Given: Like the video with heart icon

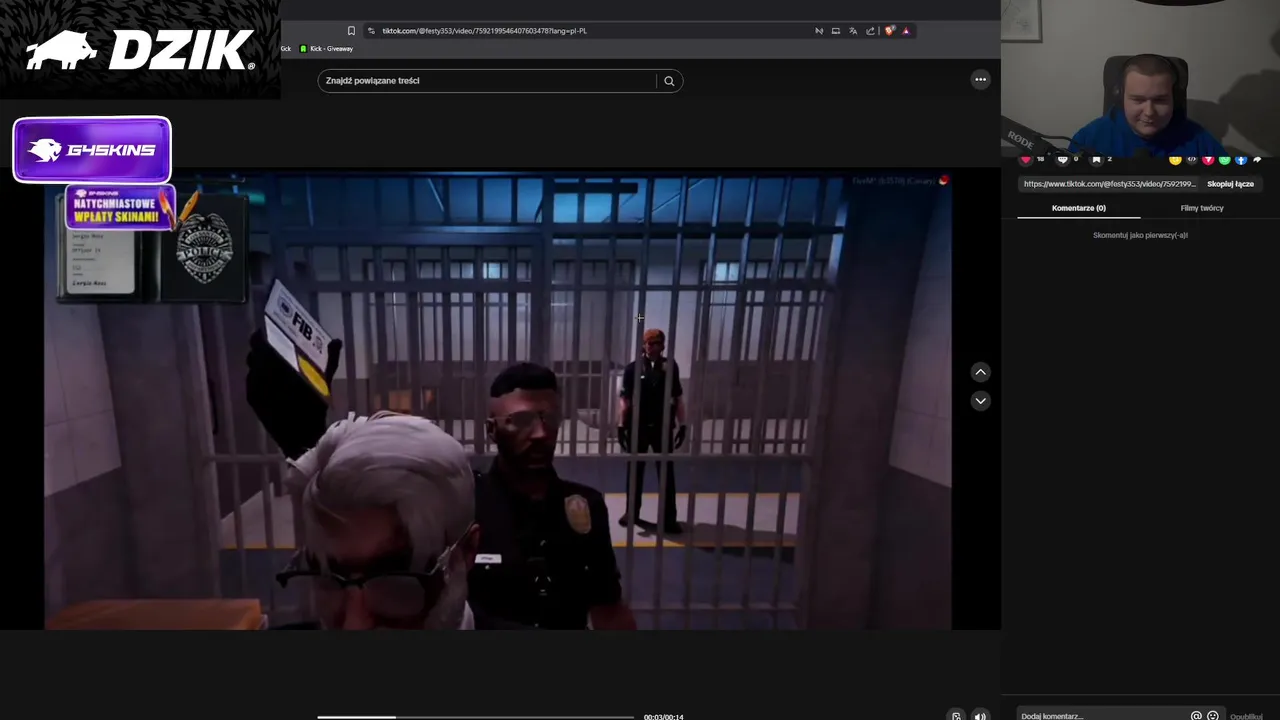Looking at the screenshot, I should (x=1025, y=159).
